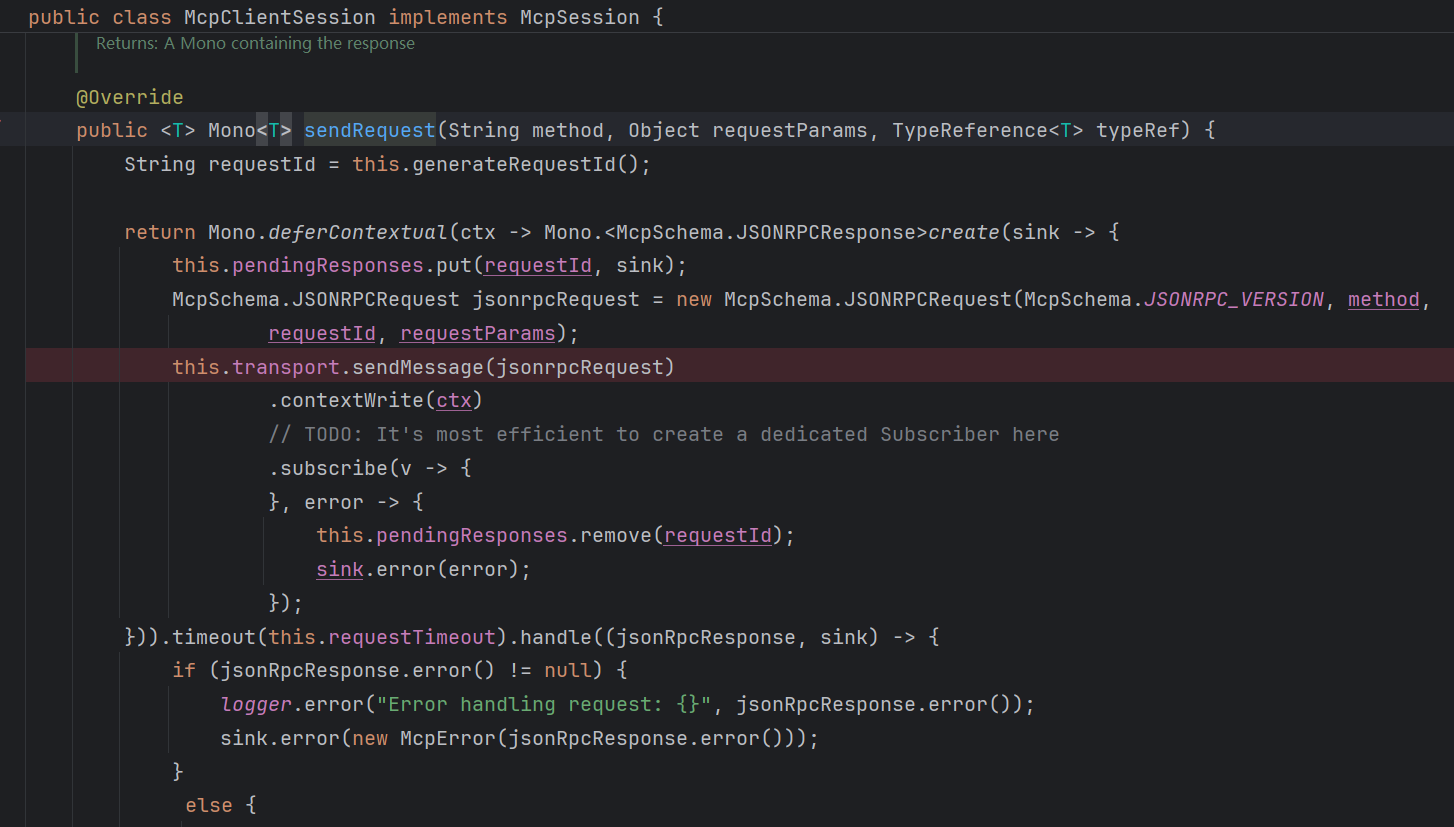1454x827 pixels.
Task: Click underlined ctx inside contextWrite
Action: pos(454,401)
